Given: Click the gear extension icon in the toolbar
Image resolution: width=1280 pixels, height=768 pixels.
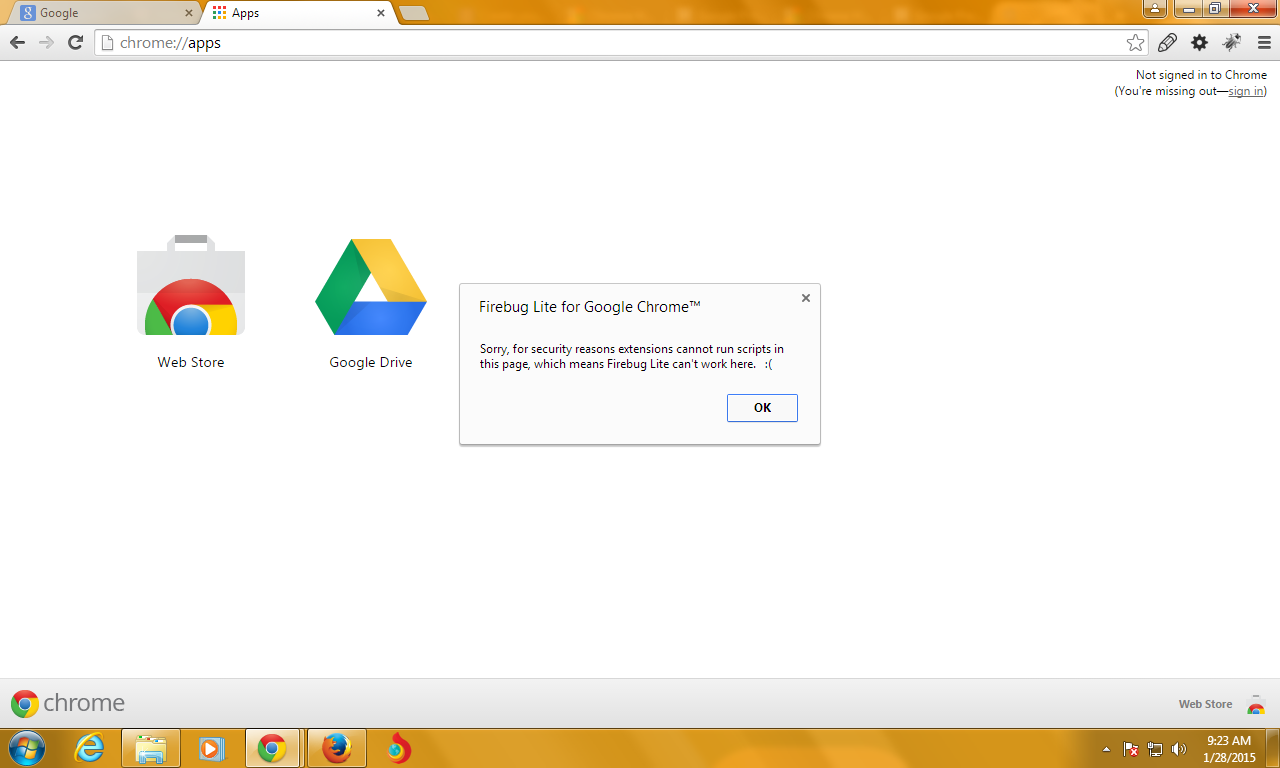Looking at the screenshot, I should tap(1199, 43).
